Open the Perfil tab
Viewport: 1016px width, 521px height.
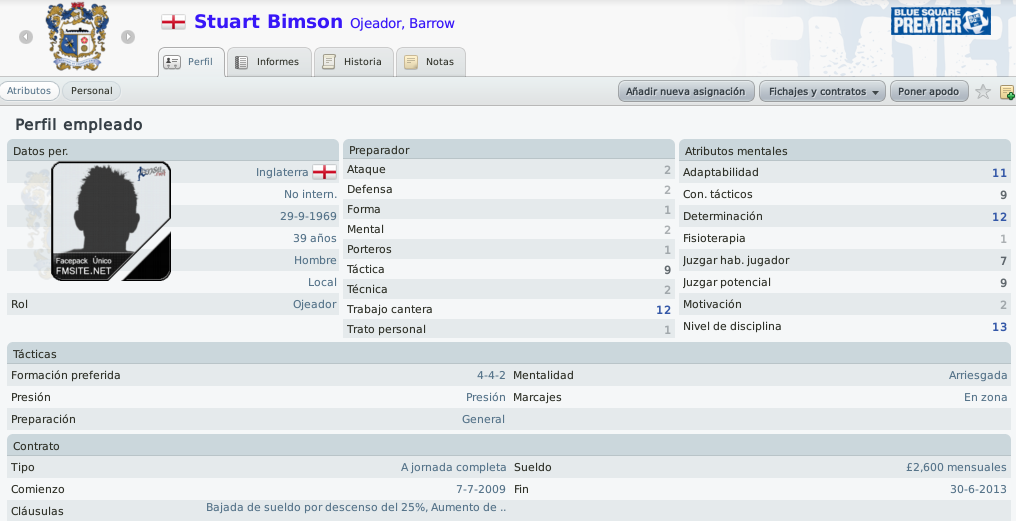point(191,62)
